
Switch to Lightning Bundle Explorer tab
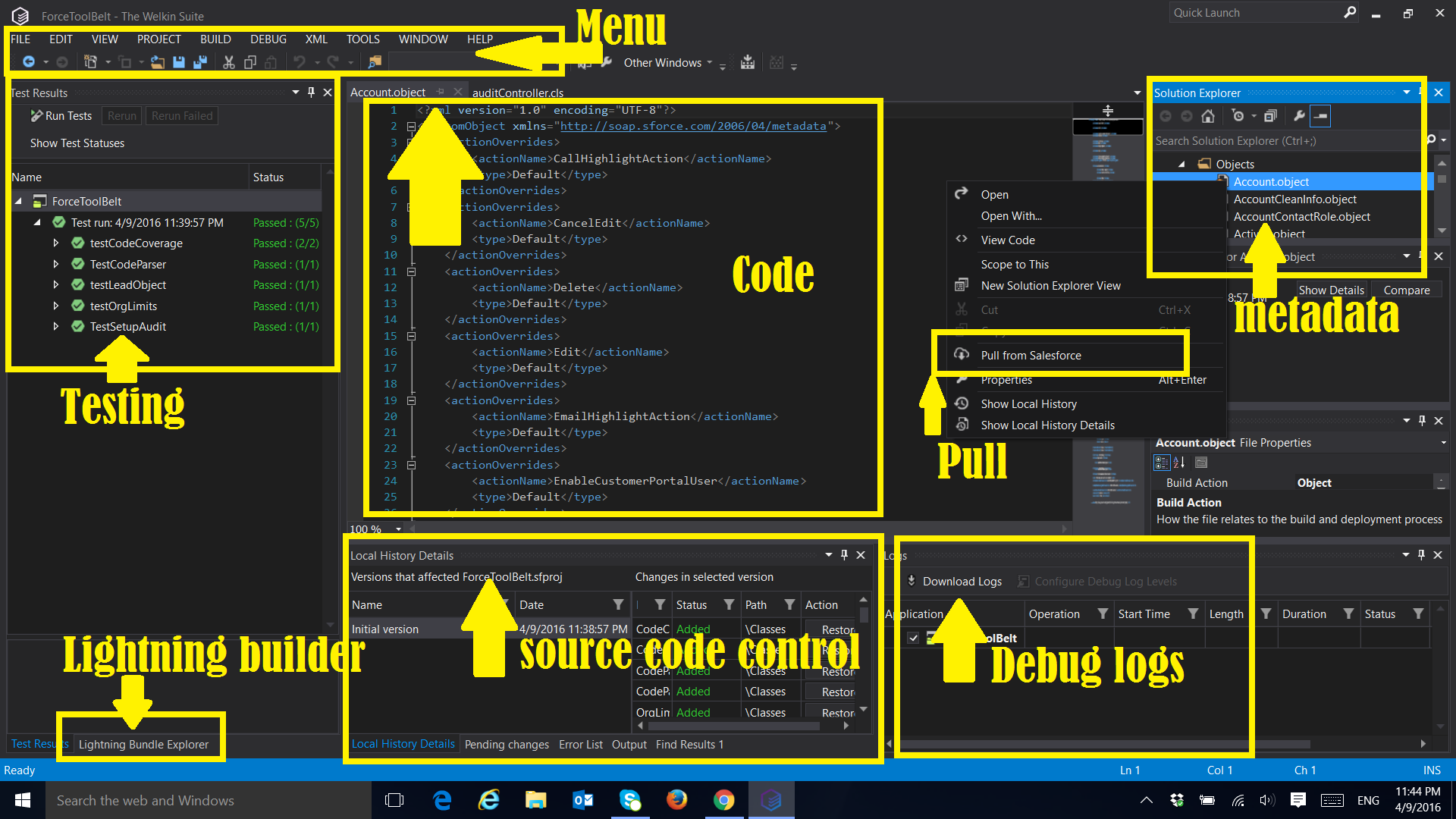(x=143, y=745)
